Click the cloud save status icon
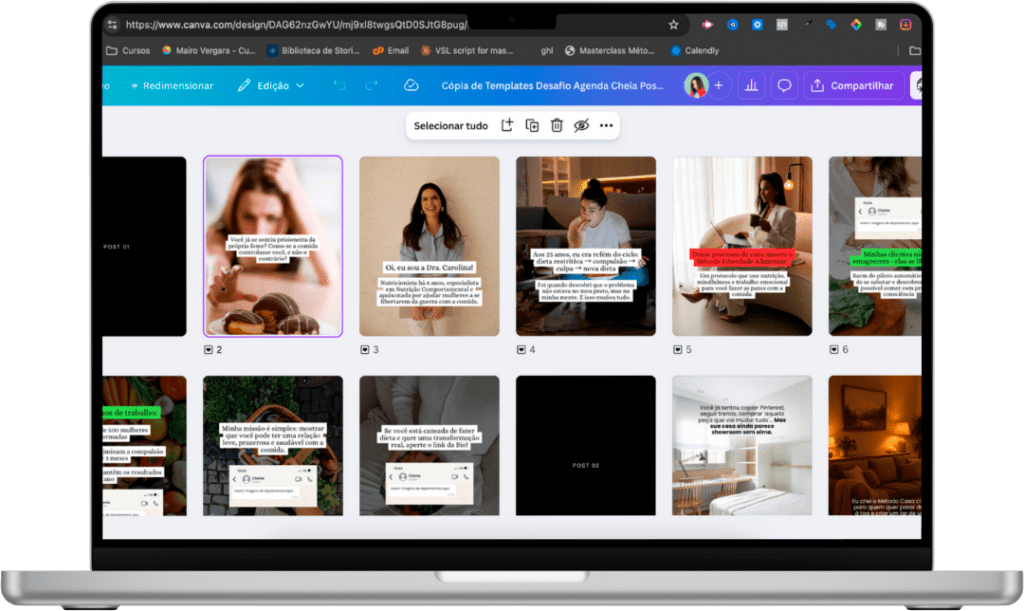Image resolution: width=1024 pixels, height=611 pixels. (x=411, y=86)
